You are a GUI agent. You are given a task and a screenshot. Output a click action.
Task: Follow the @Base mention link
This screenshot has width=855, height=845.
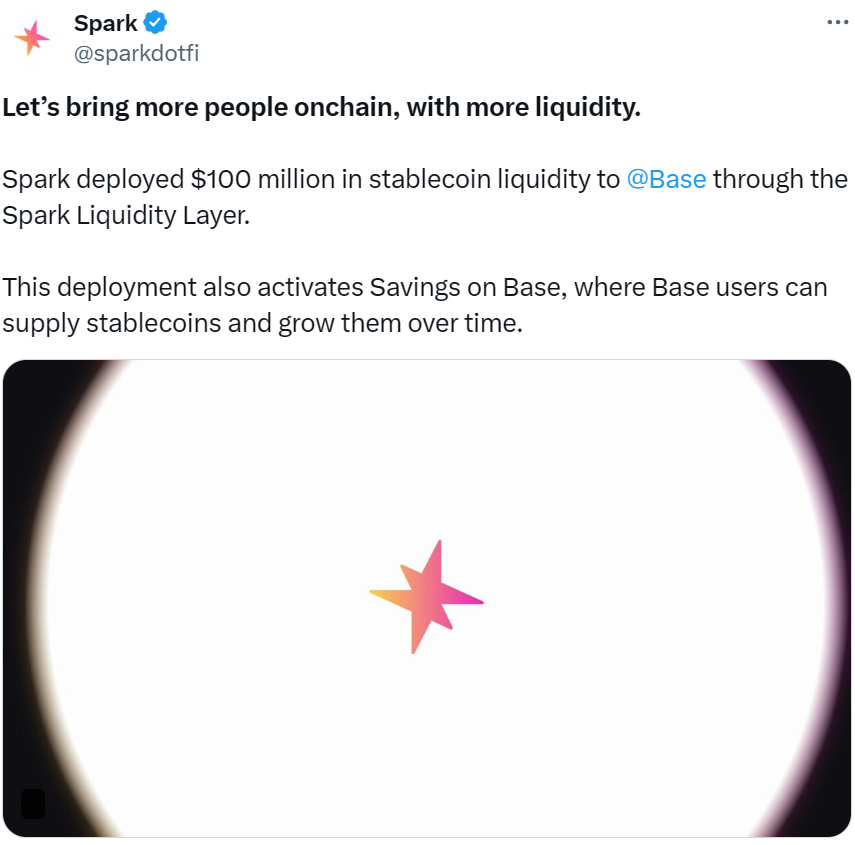tap(666, 180)
